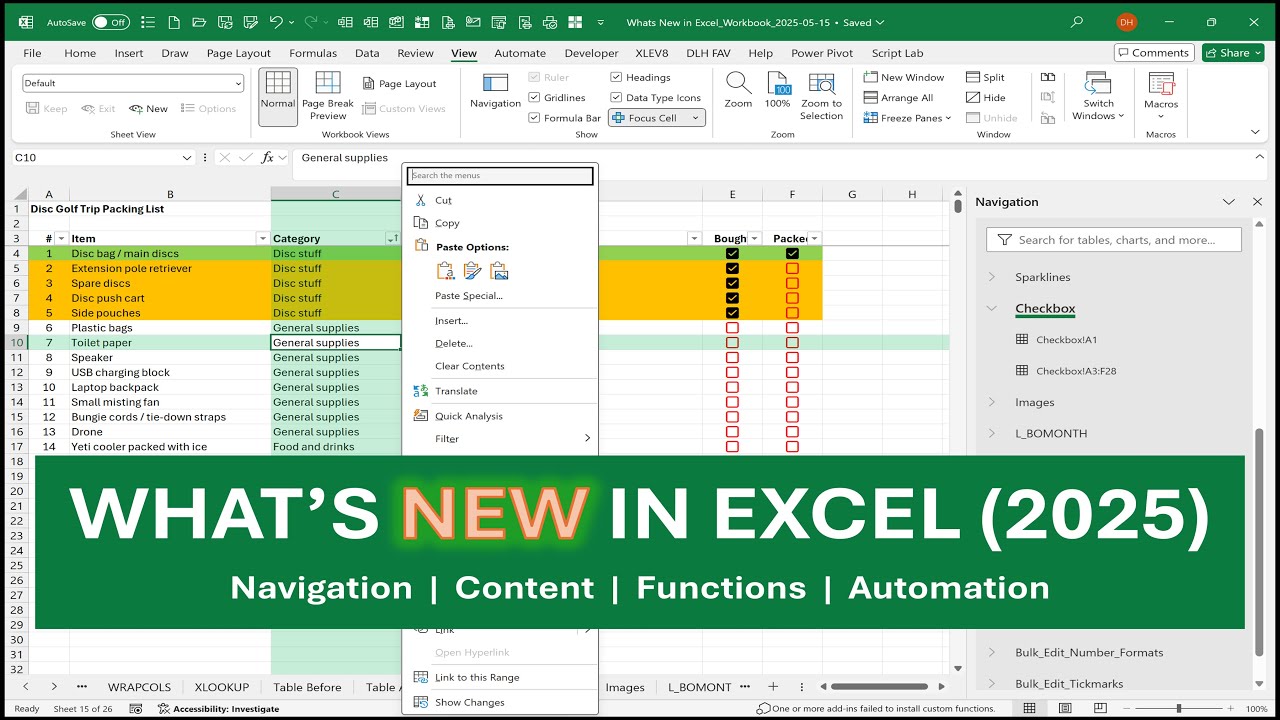Expand the Sparklines group in Navigation pane

point(992,277)
